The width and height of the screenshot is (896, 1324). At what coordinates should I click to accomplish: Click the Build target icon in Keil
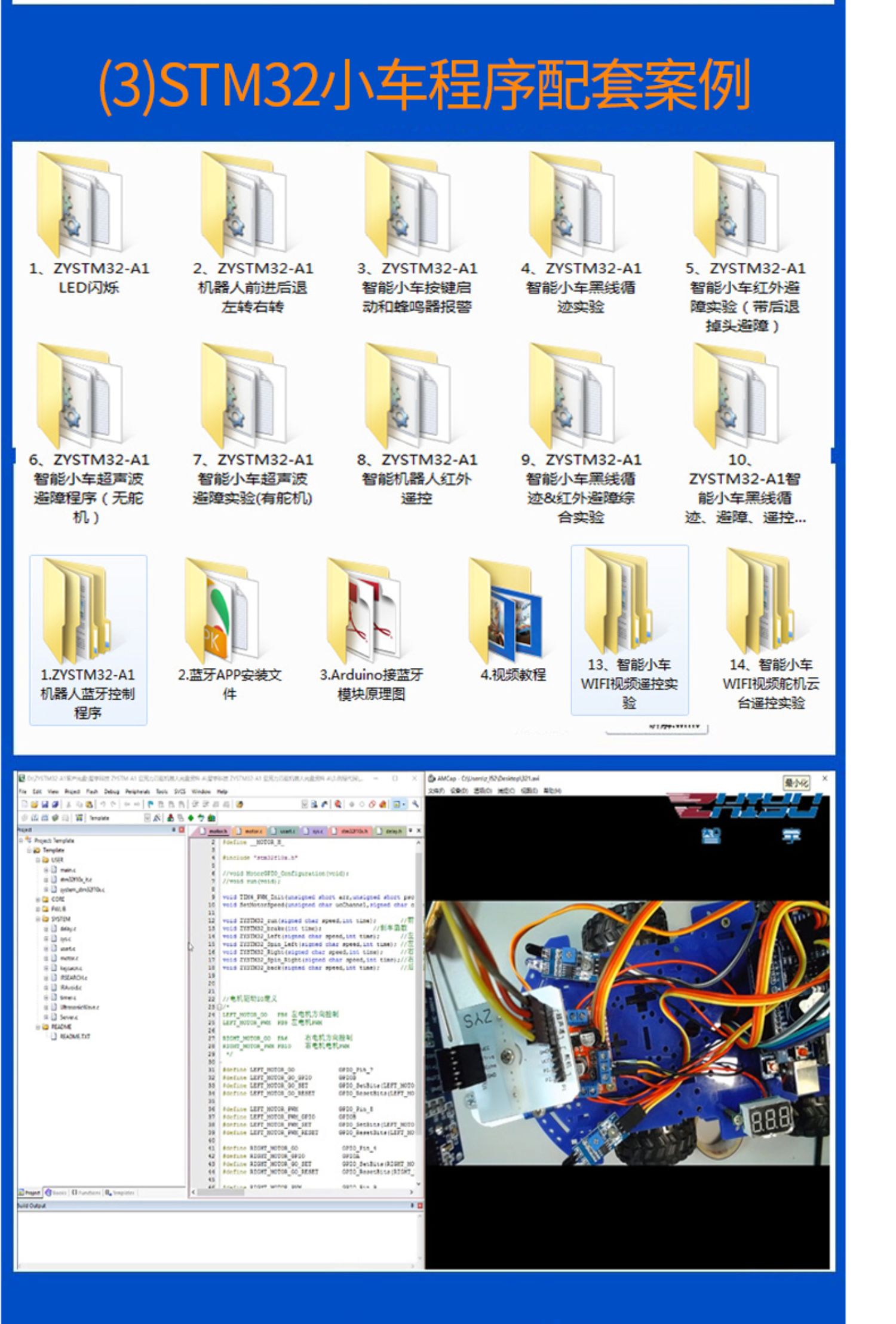coord(34,817)
